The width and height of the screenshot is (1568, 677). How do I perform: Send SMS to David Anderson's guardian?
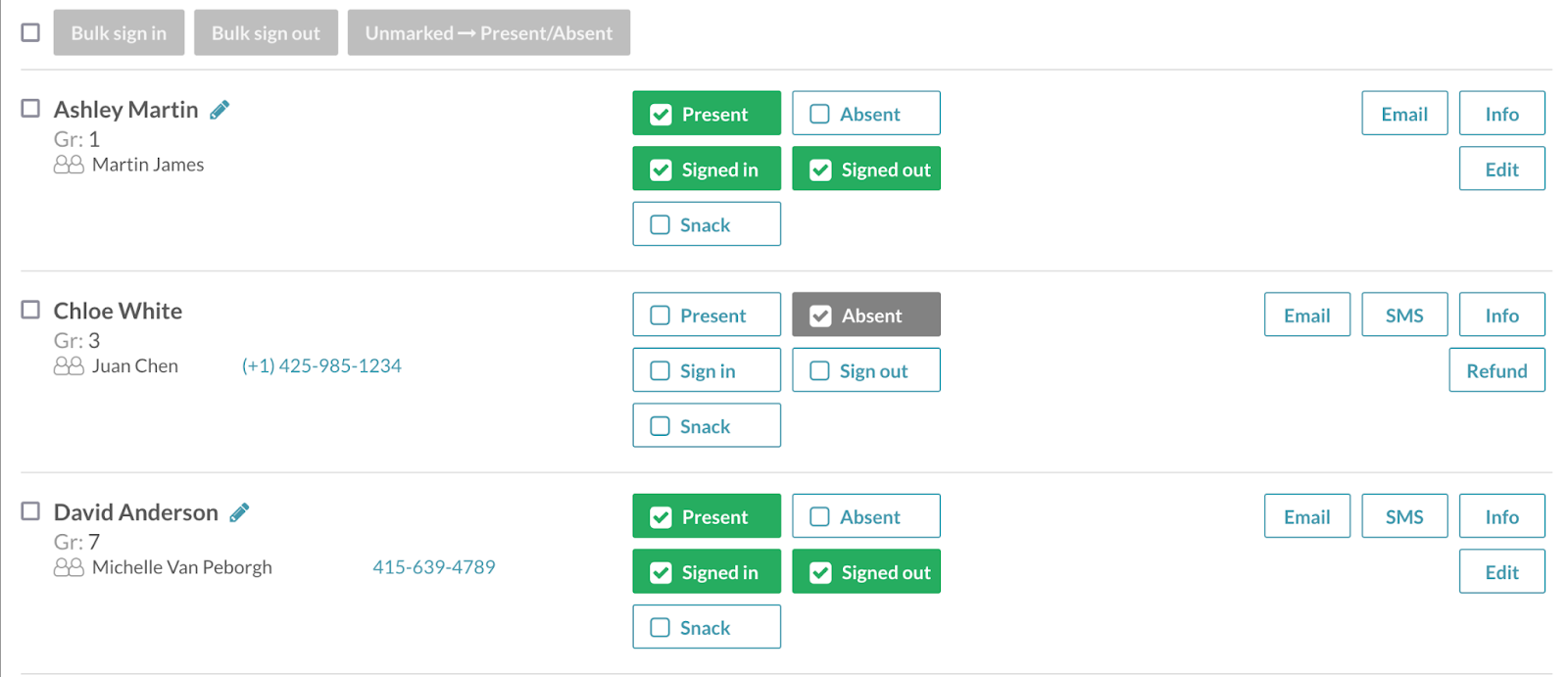[1403, 516]
